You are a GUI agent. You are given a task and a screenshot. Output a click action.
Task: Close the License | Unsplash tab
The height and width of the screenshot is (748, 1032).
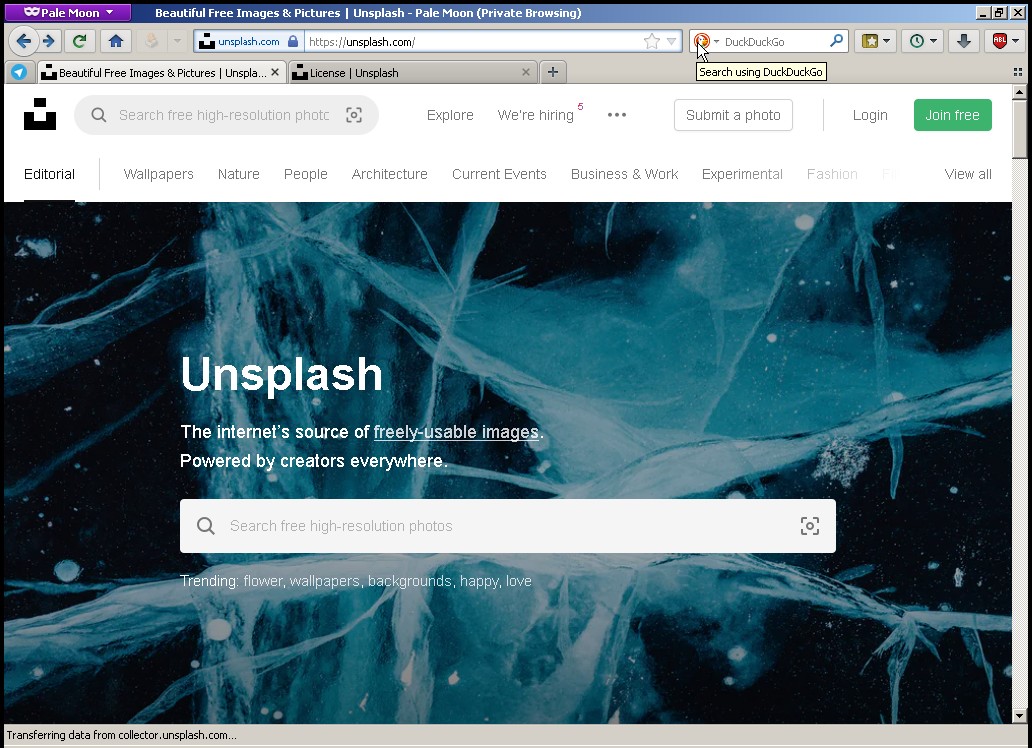(x=526, y=72)
